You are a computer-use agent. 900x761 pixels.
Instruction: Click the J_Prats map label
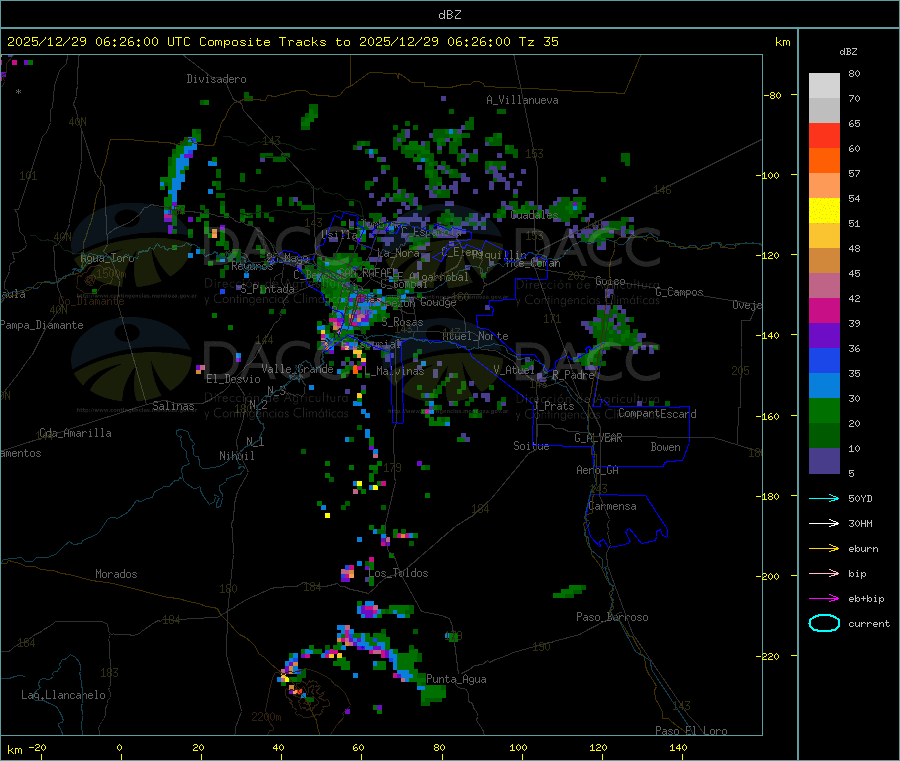click(554, 406)
